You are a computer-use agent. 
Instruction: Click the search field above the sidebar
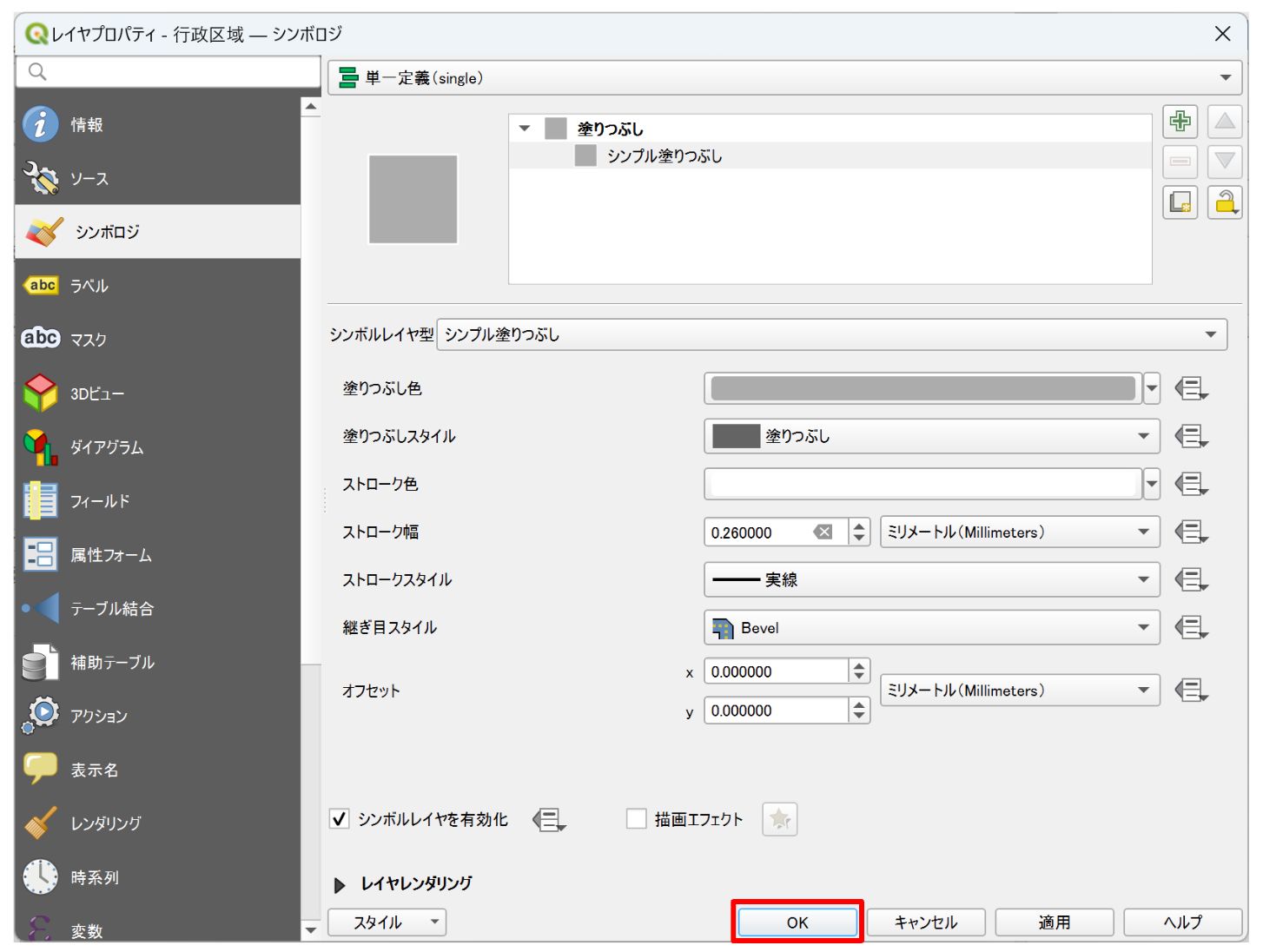coord(169,72)
